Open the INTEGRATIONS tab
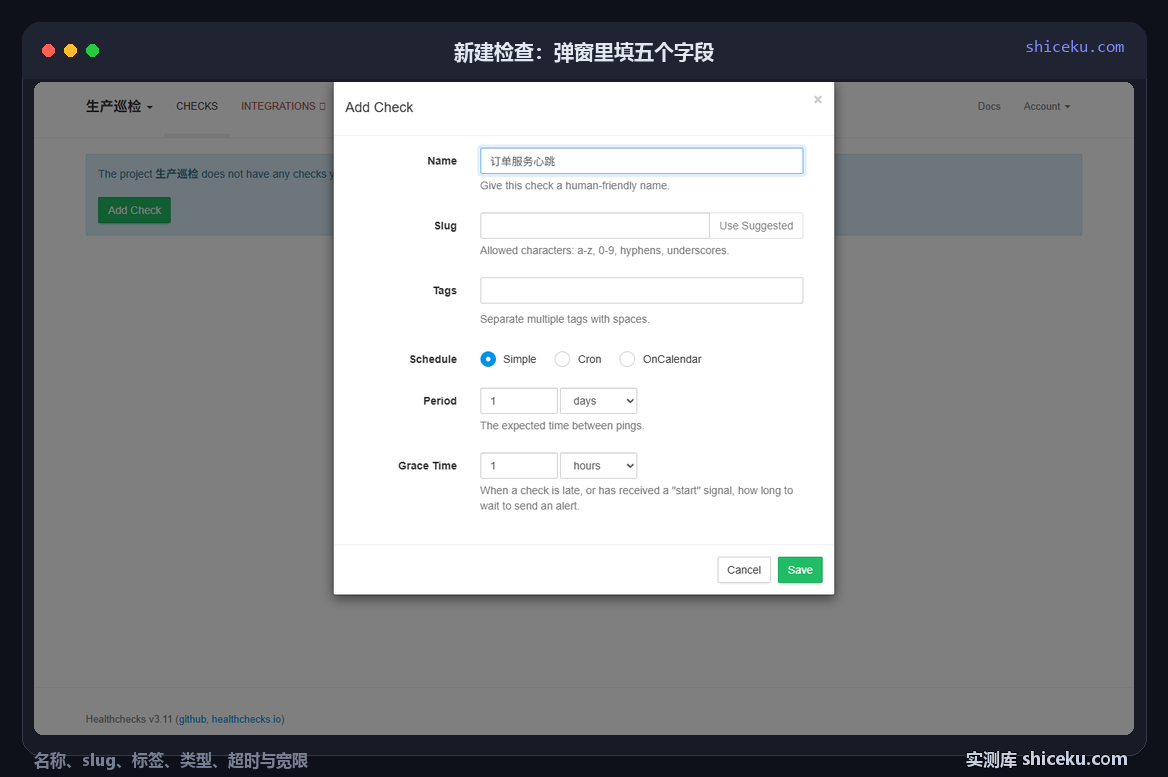 (x=283, y=107)
